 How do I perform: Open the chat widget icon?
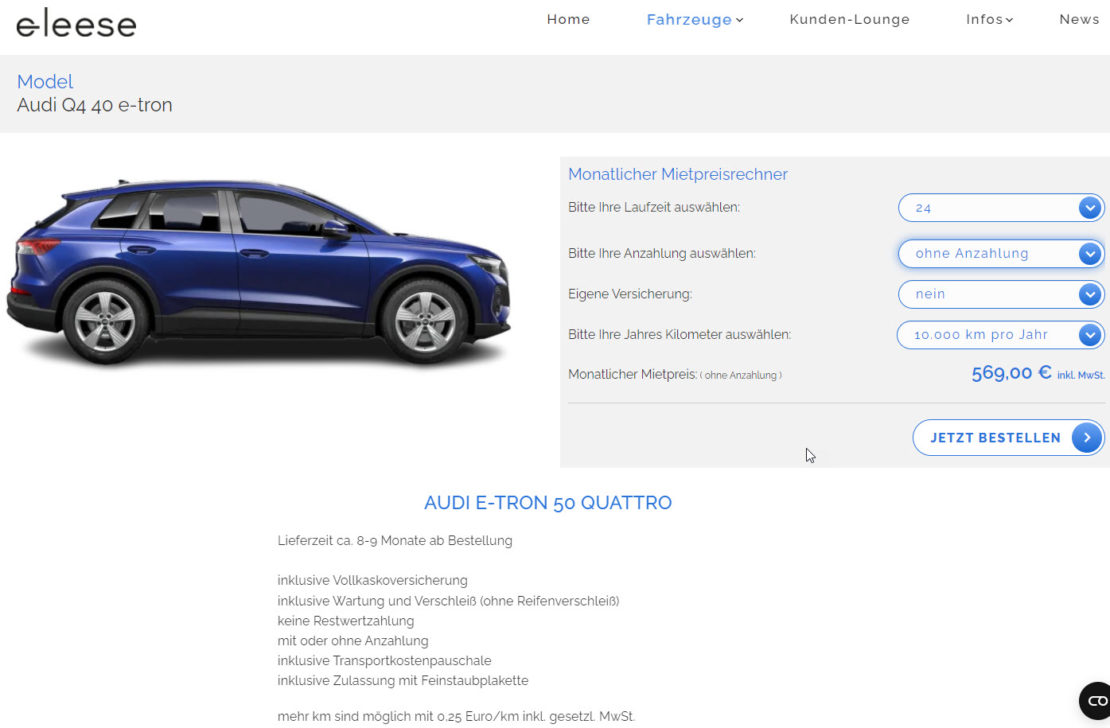(x=1096, y=701)
